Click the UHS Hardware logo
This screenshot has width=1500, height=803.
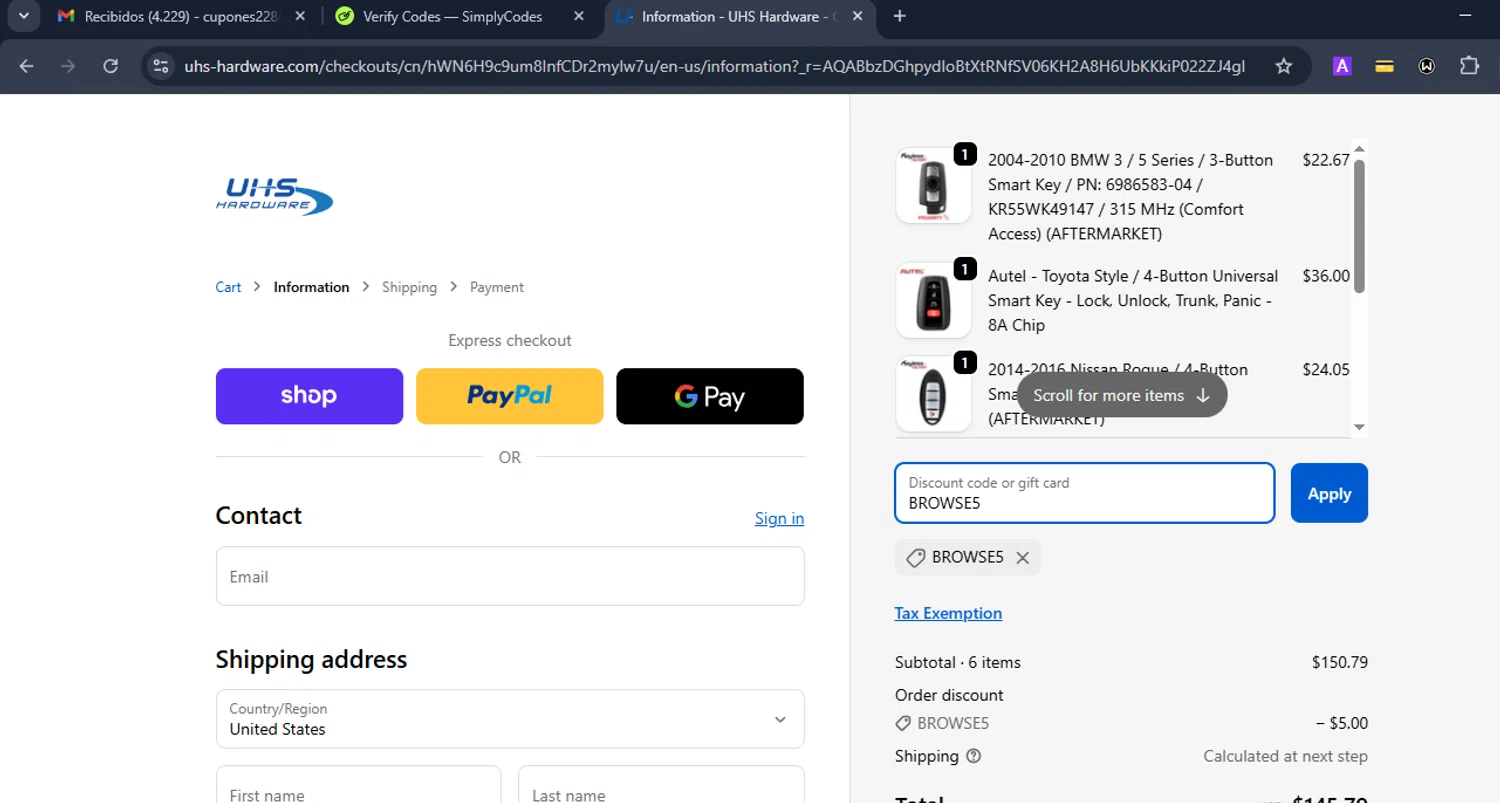(x=274, y=196)
